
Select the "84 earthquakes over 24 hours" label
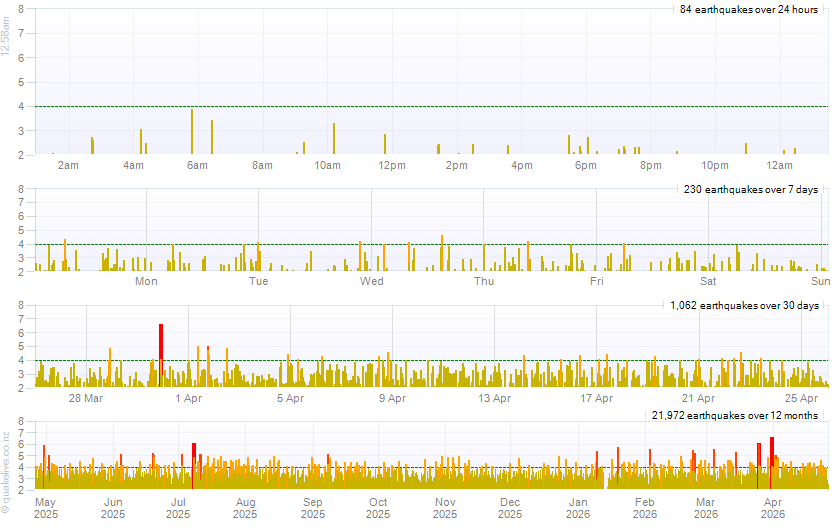point(748,9)
